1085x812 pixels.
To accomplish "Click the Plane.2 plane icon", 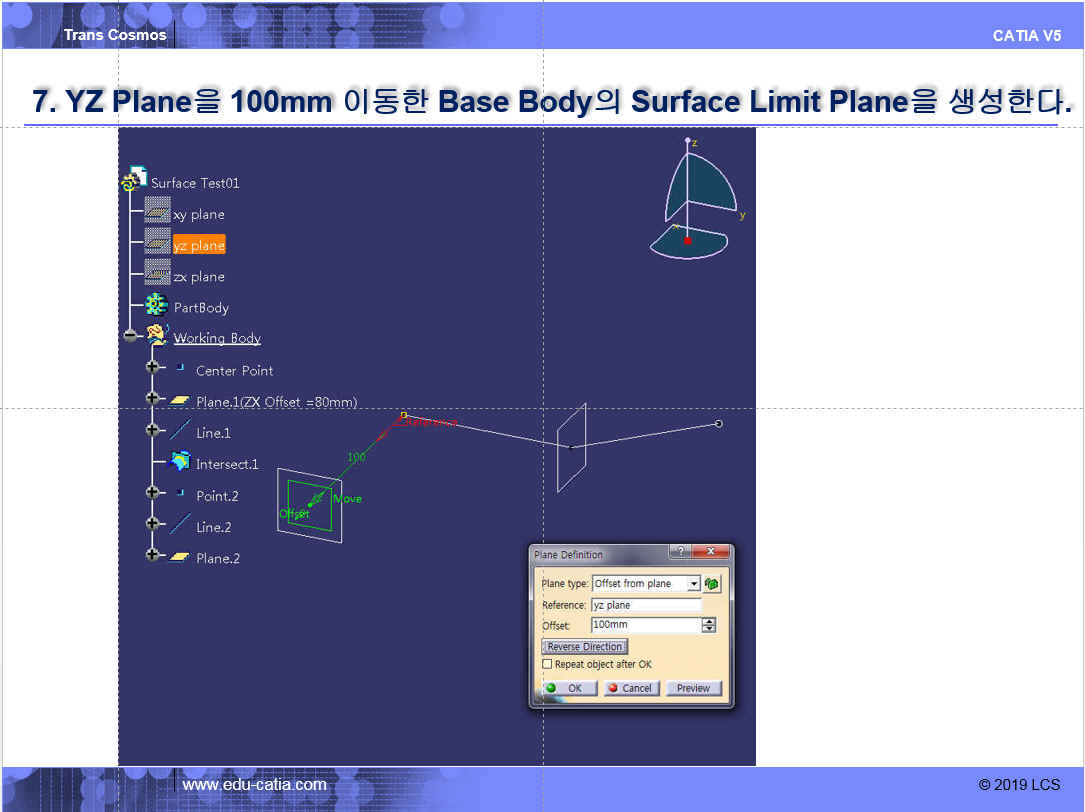I will (180, 557).
